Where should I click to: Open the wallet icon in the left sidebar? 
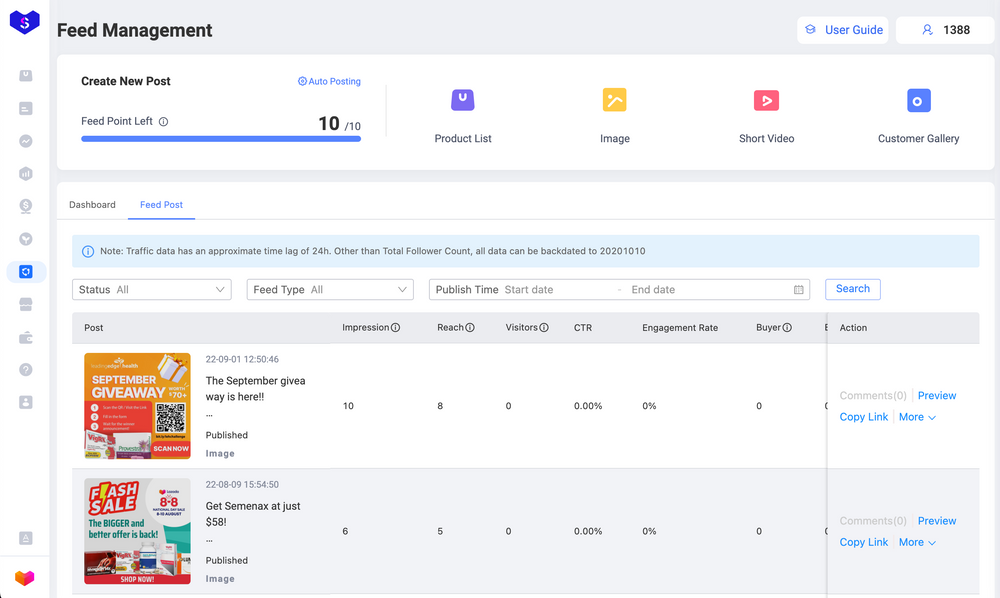point(26,338)
